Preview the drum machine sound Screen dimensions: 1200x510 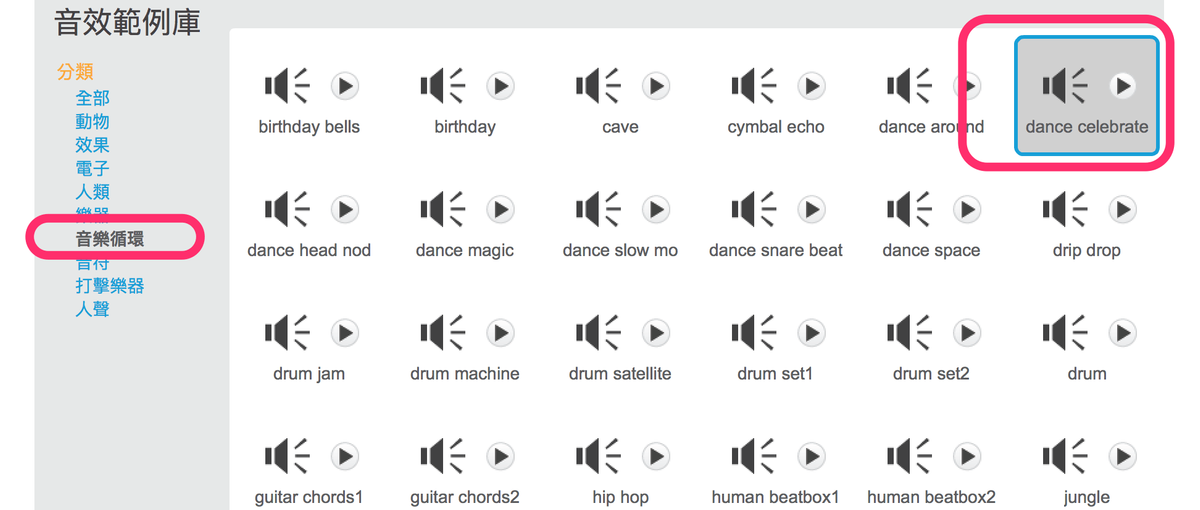coord(500,333)
